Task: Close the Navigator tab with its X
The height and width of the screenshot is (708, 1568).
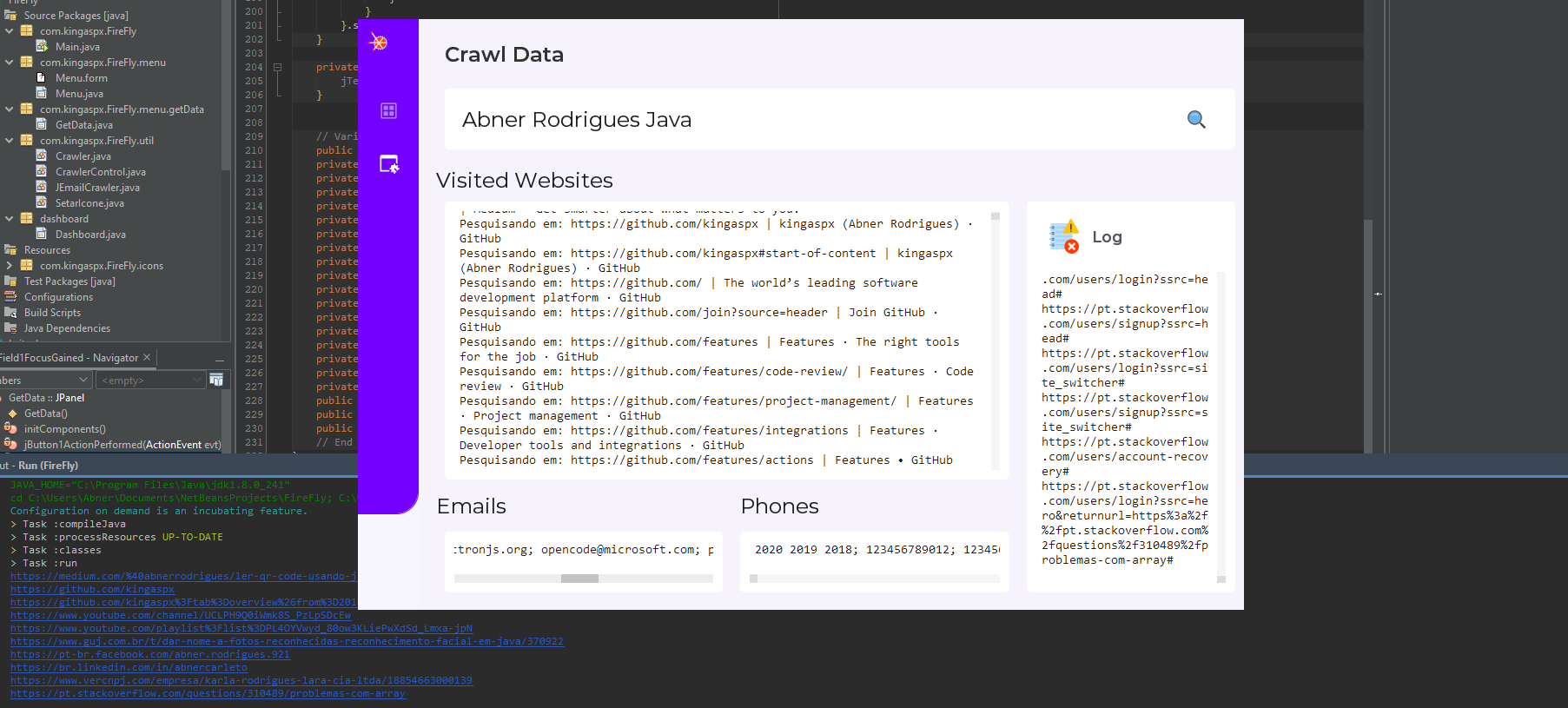Action: coord(147,357)
